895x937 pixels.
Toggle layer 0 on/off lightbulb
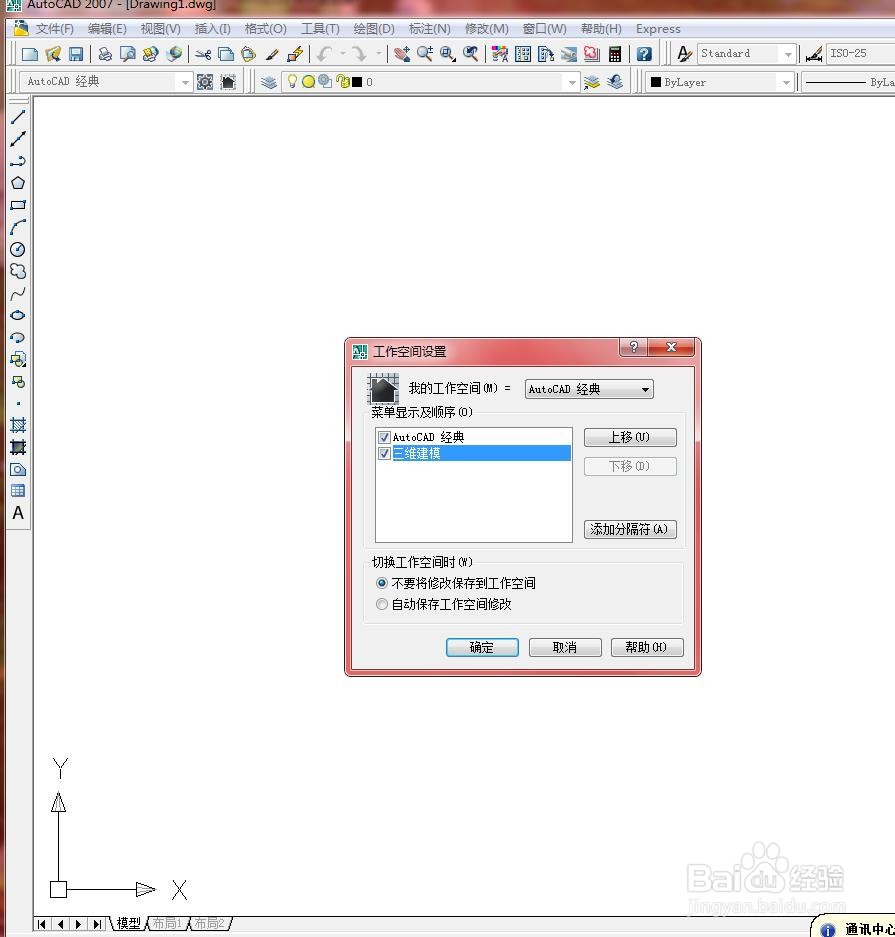point(292,81)
